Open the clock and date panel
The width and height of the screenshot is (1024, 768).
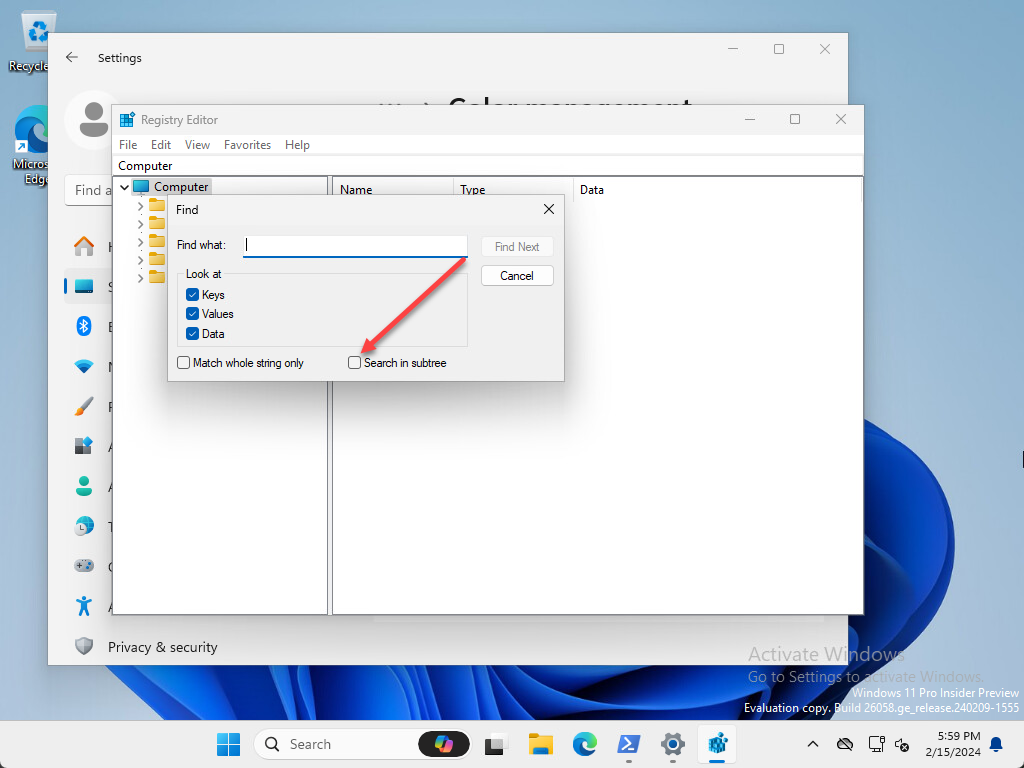[x=953, y=744]
